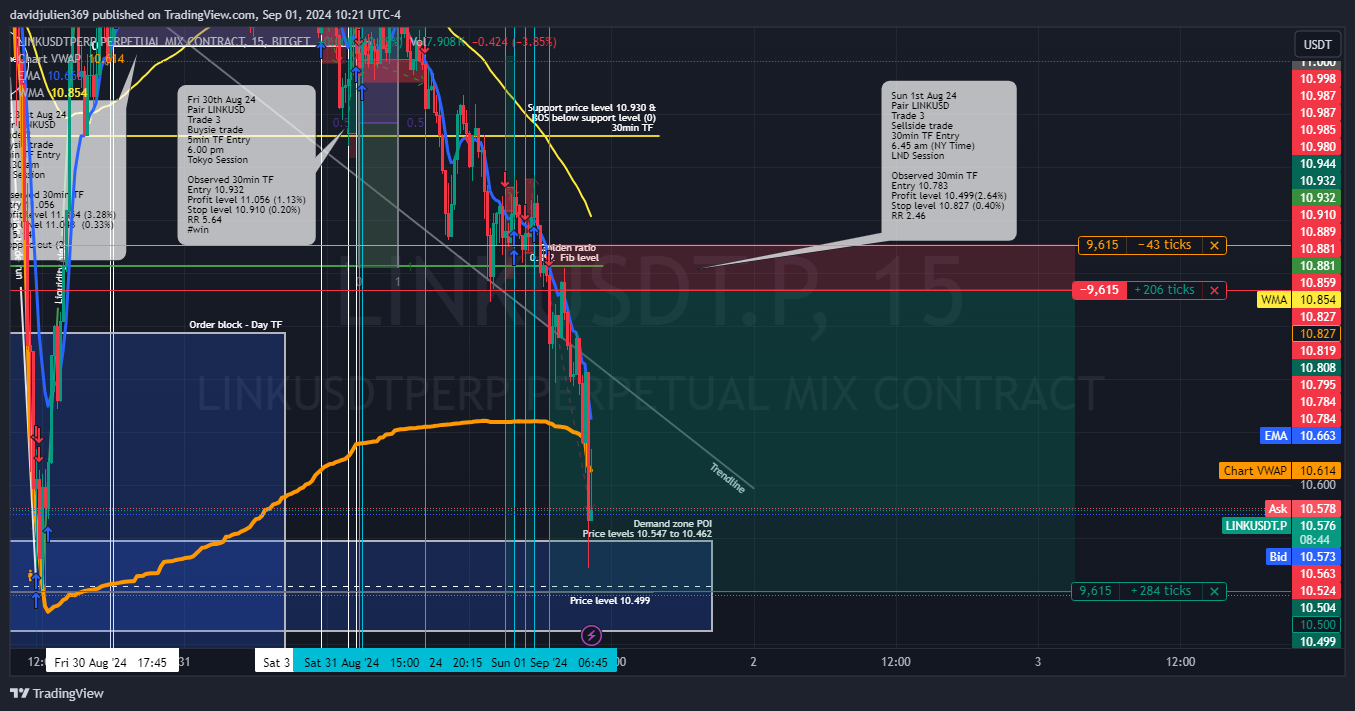
Task: Click the purple lightning event icon on time axis
Action: [591, 635]
